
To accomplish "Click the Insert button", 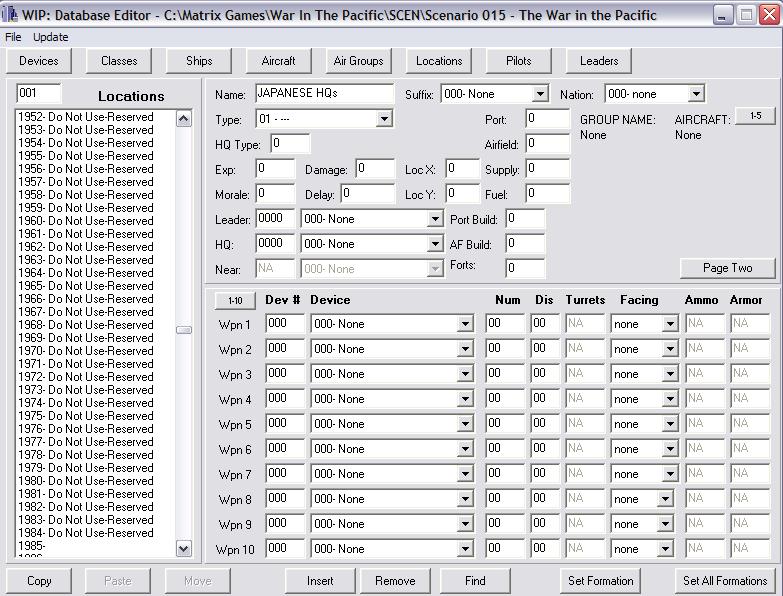I will [320, 581].
